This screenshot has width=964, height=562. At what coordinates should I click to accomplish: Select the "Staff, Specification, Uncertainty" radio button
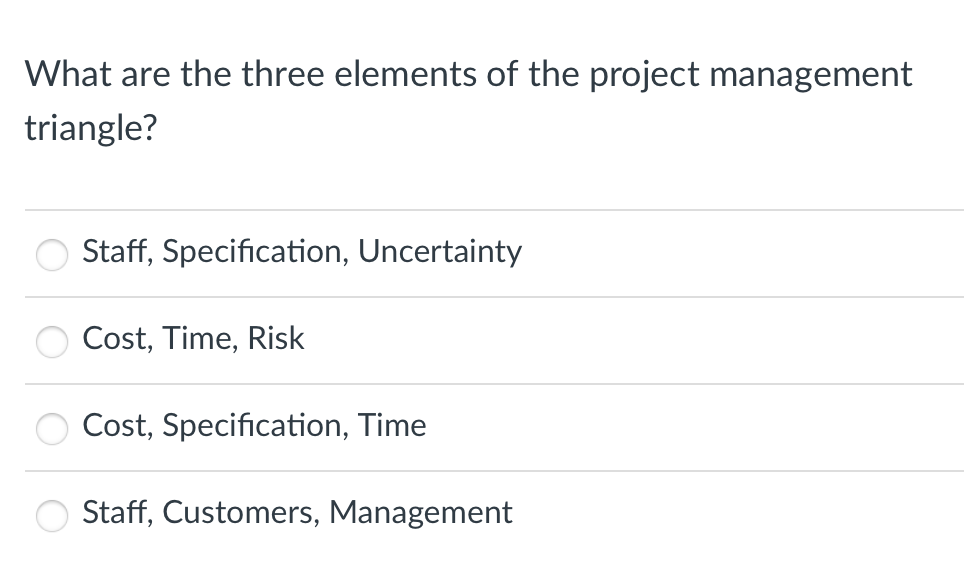coord(52,255)
